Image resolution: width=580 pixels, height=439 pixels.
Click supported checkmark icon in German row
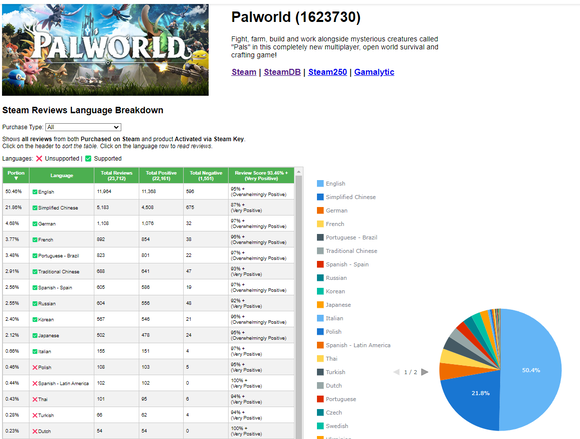click(x=35, y=224)
